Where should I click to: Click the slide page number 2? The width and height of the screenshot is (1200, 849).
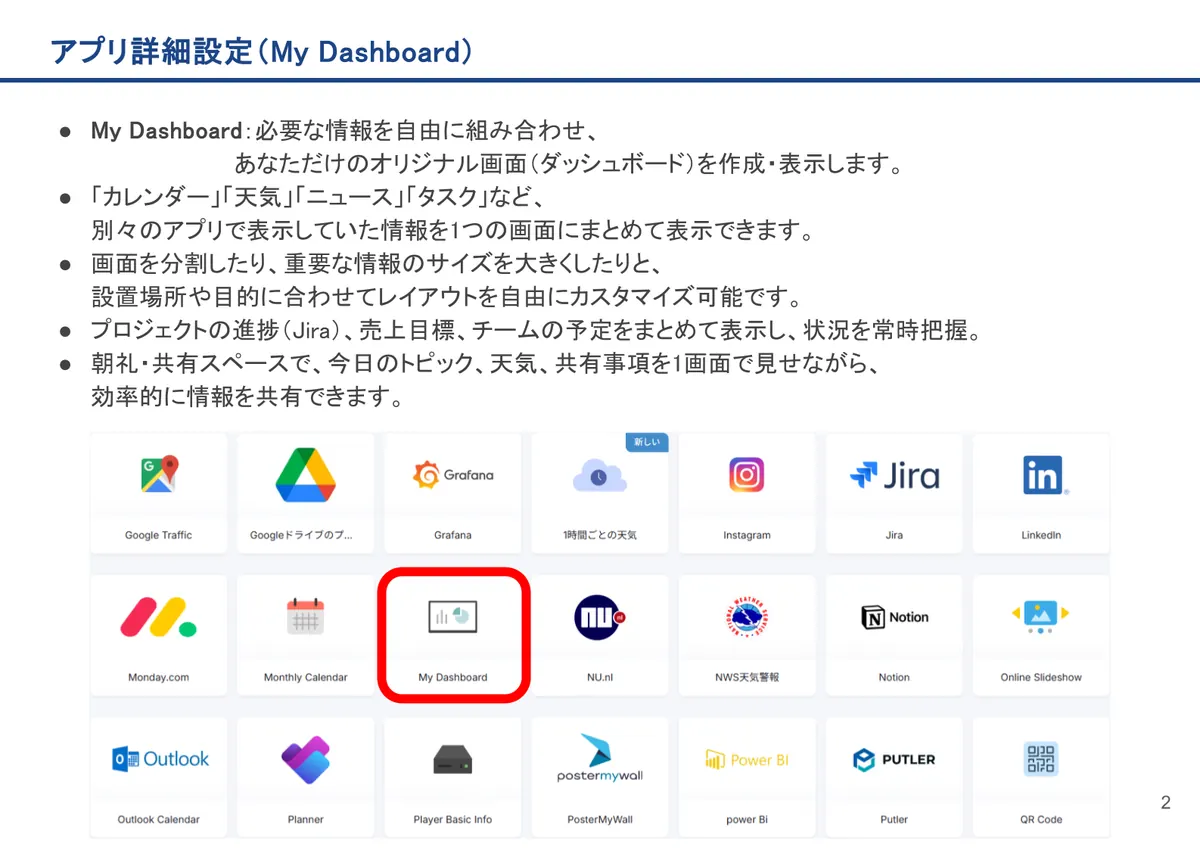click(1165, 802)
